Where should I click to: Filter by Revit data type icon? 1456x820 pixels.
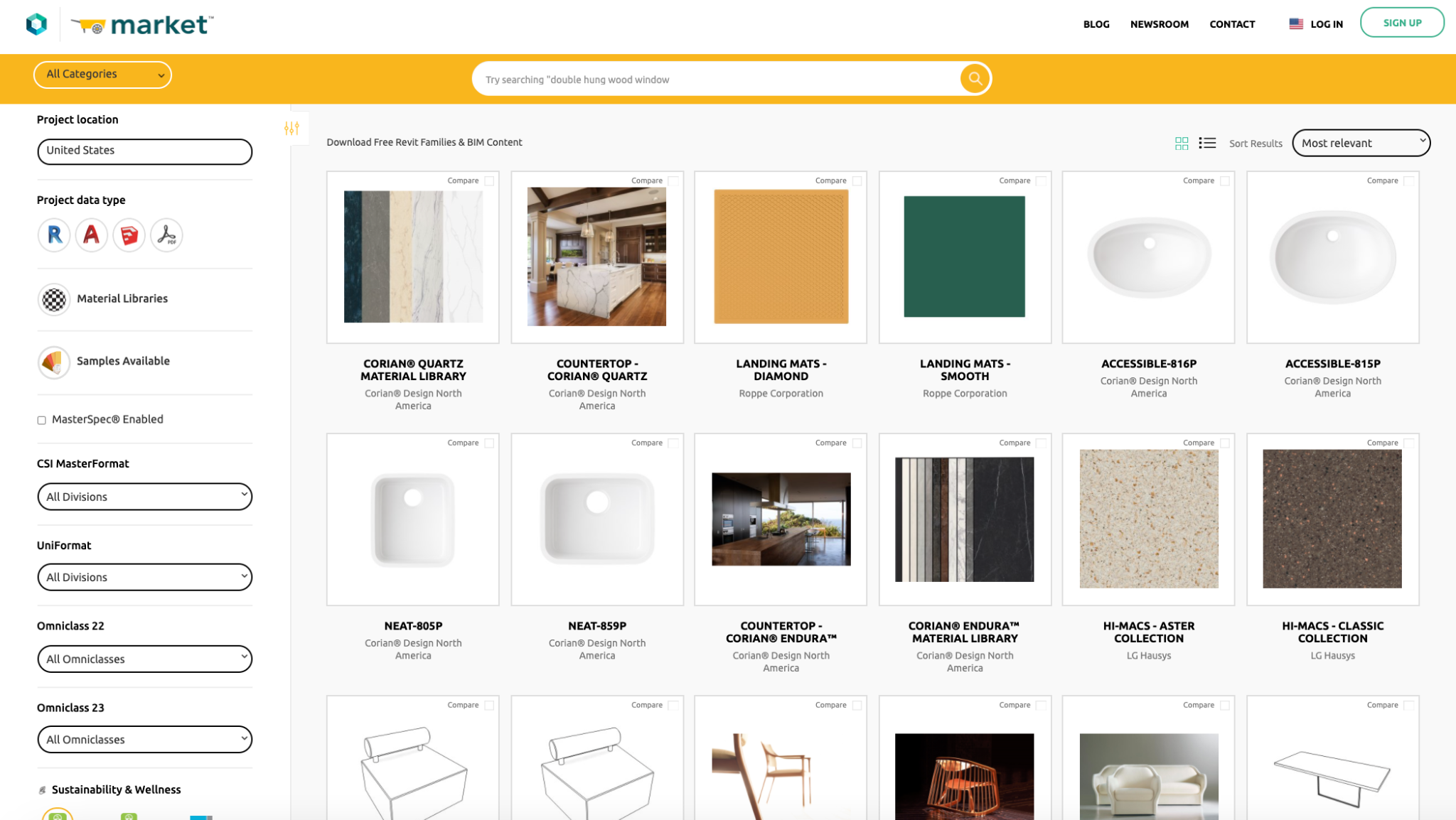pos(54,234)
